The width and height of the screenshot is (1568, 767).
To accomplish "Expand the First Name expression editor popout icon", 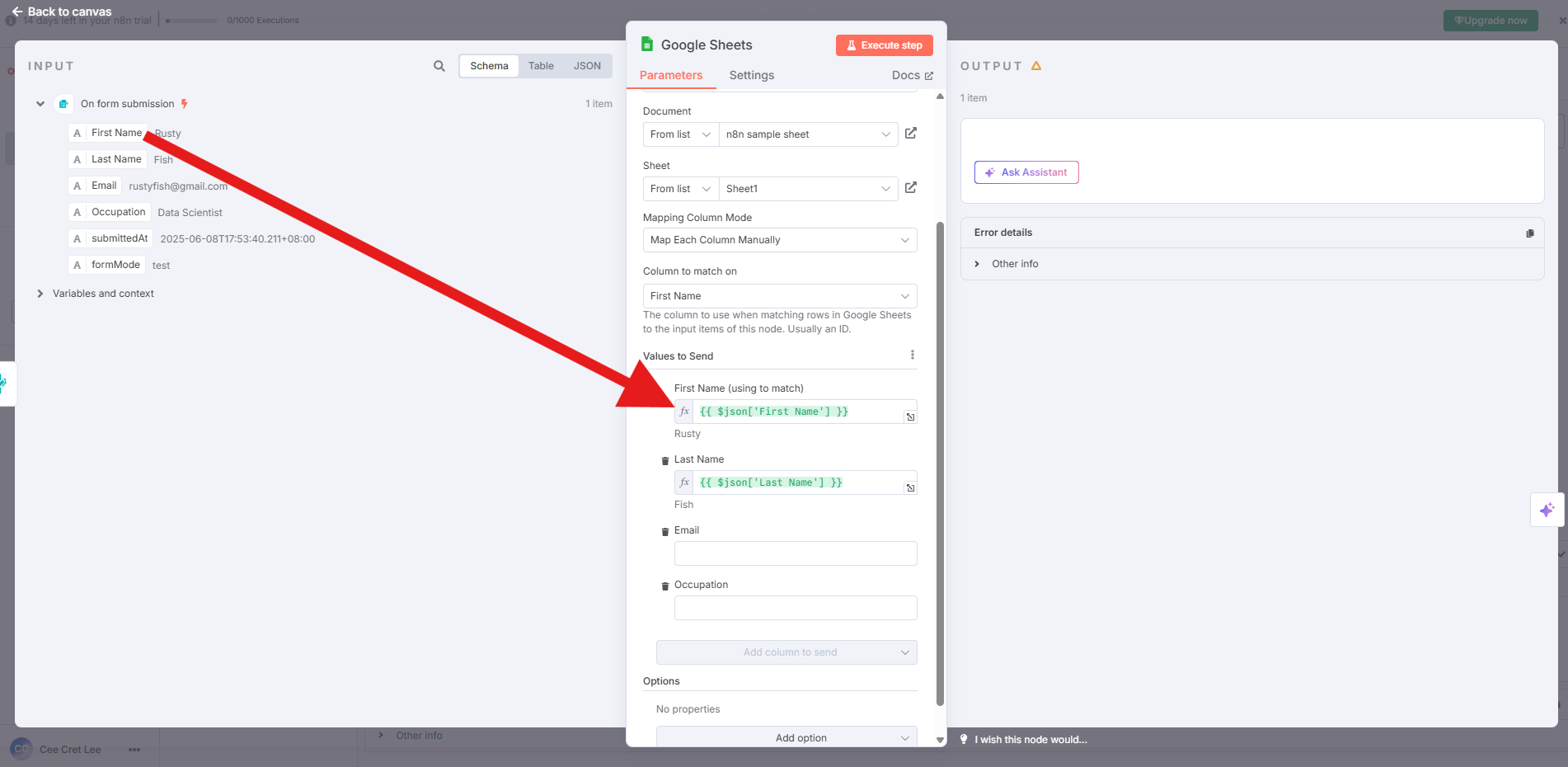I will tap(910, 417).
